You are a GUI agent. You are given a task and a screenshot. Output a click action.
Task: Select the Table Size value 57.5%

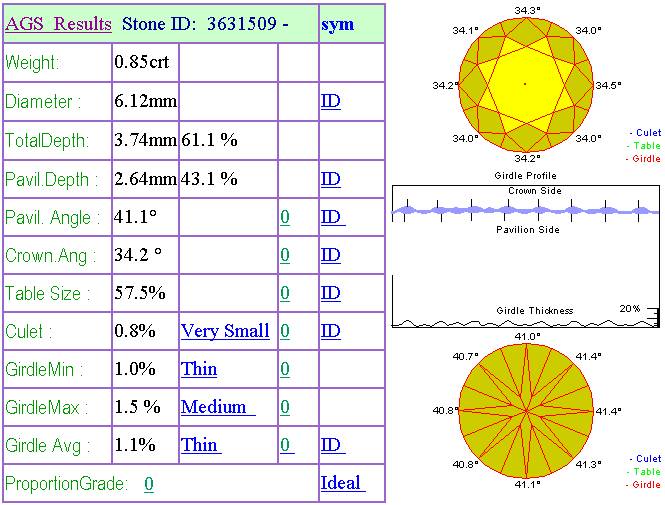(x=140, y=293)
